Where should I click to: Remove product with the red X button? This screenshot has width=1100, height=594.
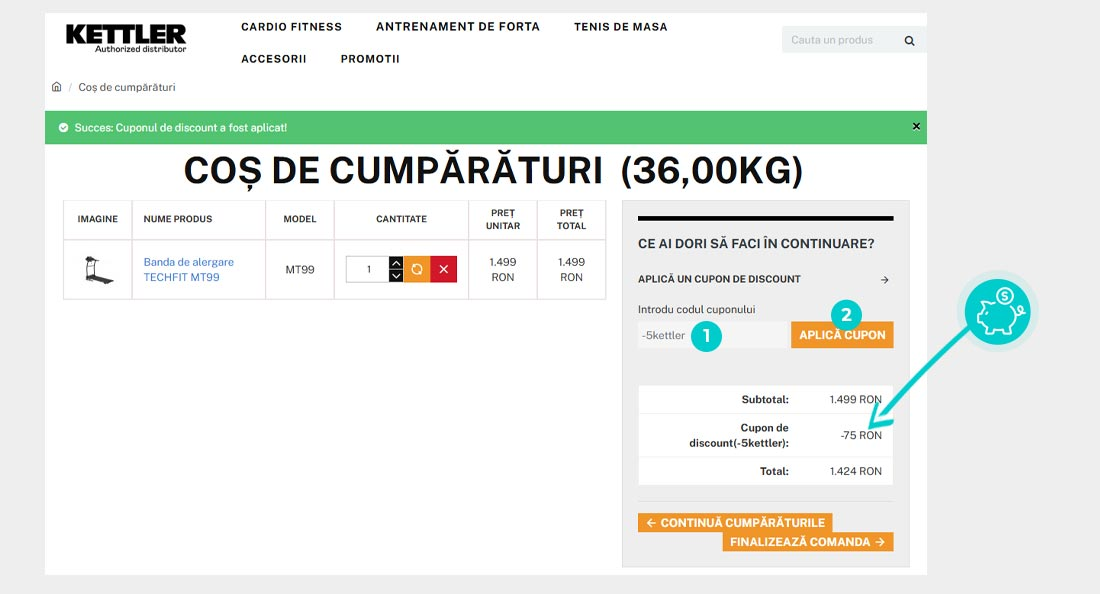pos(443,269)
